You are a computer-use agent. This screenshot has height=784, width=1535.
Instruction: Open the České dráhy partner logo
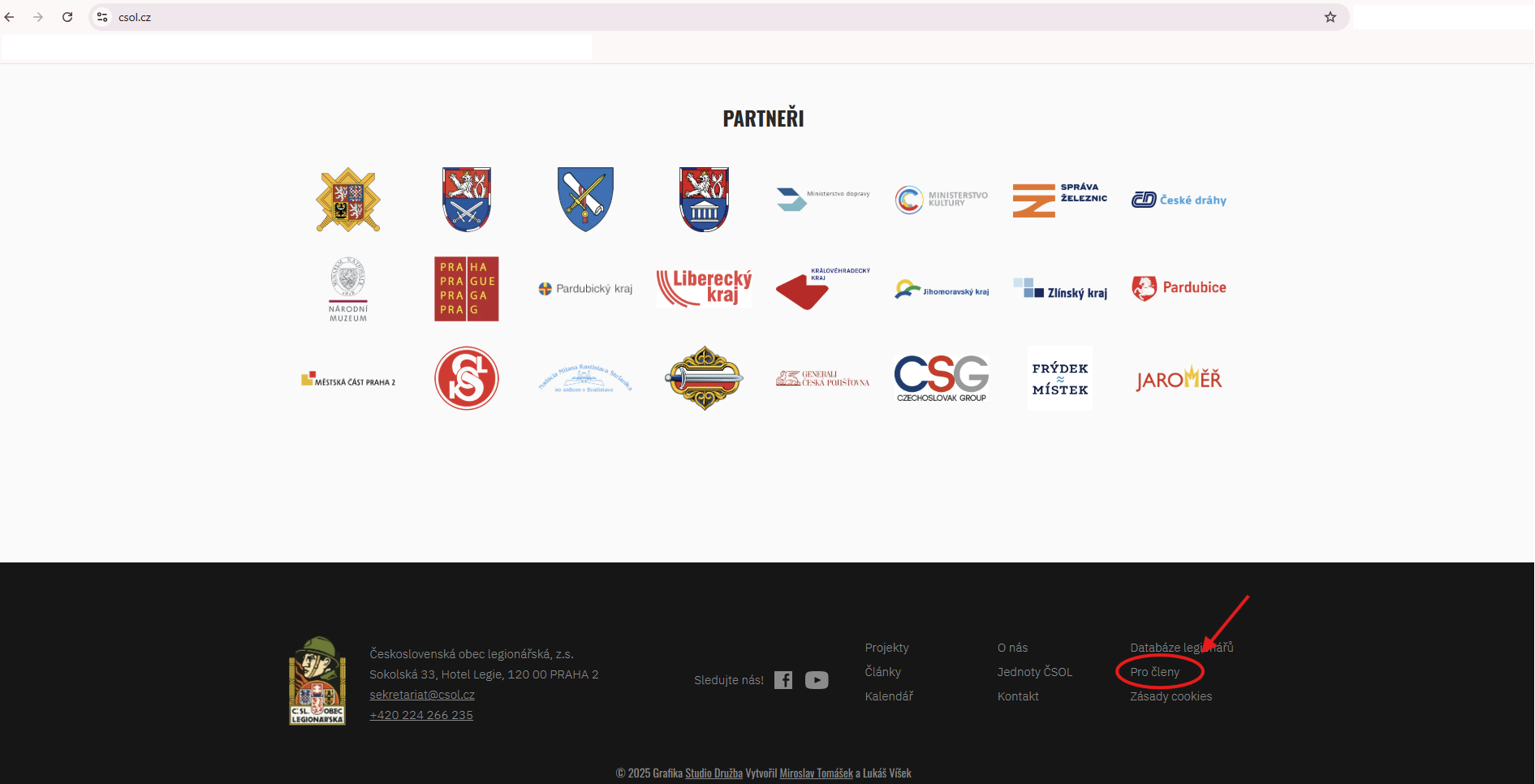coord(1179,200)
